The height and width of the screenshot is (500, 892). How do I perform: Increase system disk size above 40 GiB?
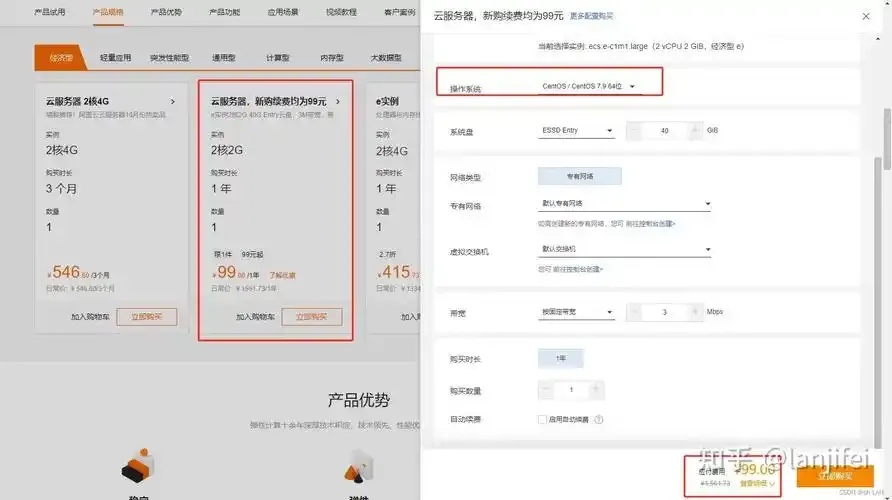click(695, 131)
